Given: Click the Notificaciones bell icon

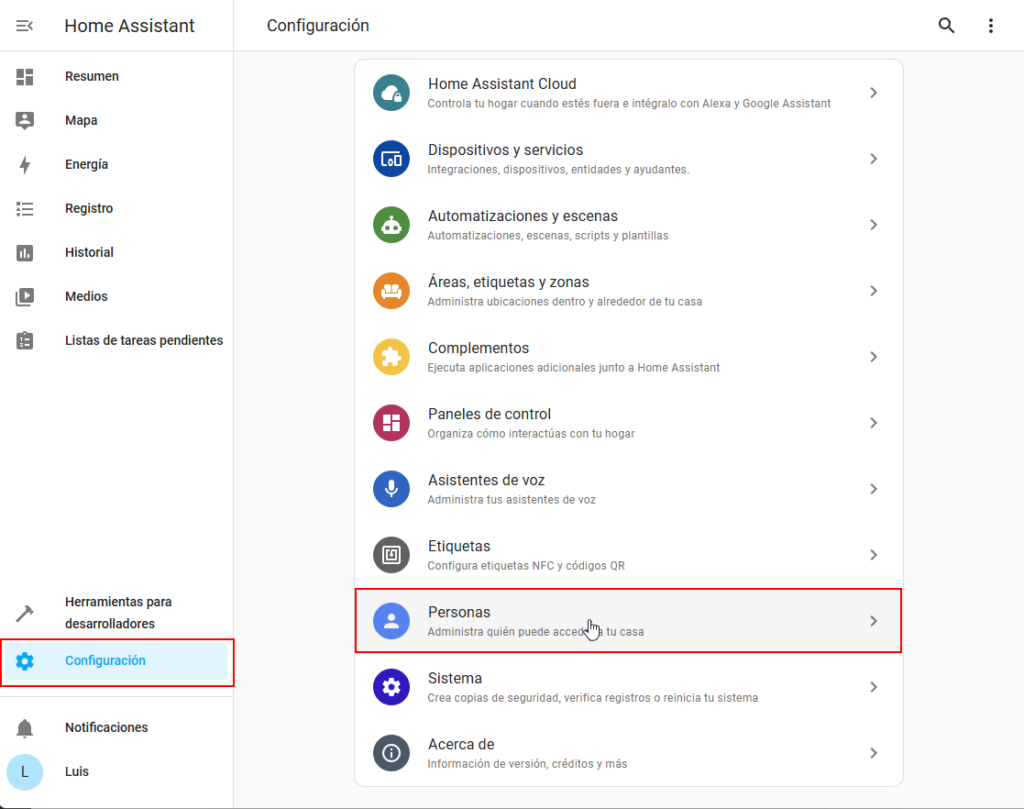Looking at the screenshot, I should 25,728.
